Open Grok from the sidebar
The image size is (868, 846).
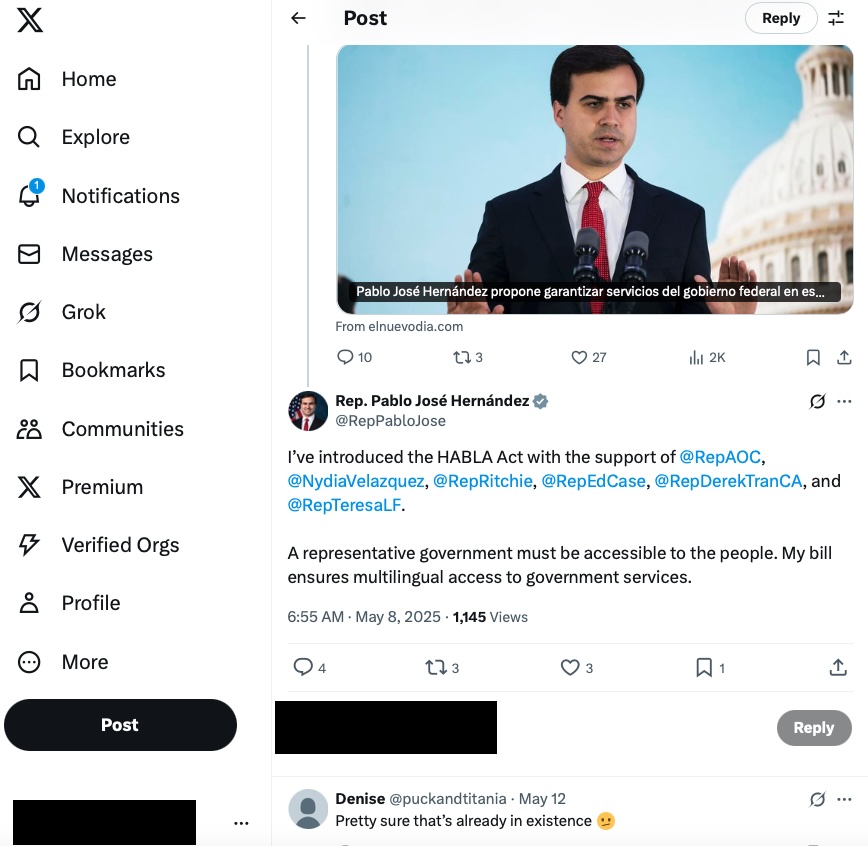61,312
